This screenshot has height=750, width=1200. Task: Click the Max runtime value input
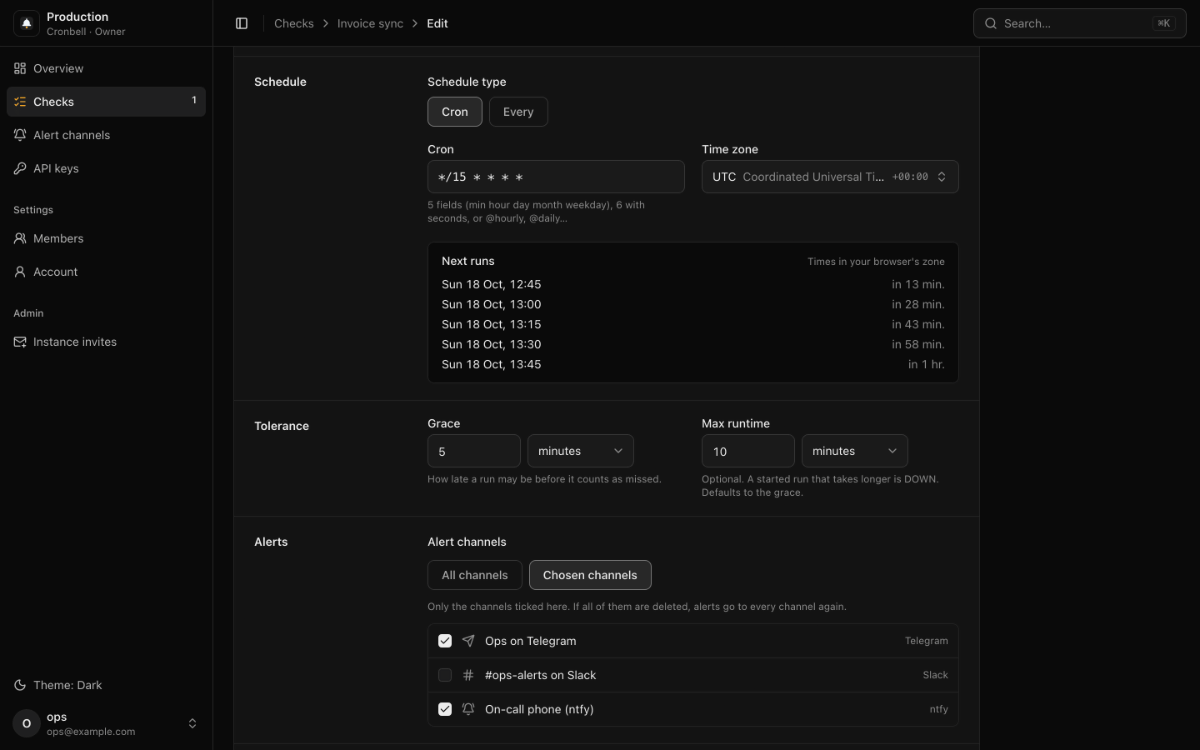(748, 451)
